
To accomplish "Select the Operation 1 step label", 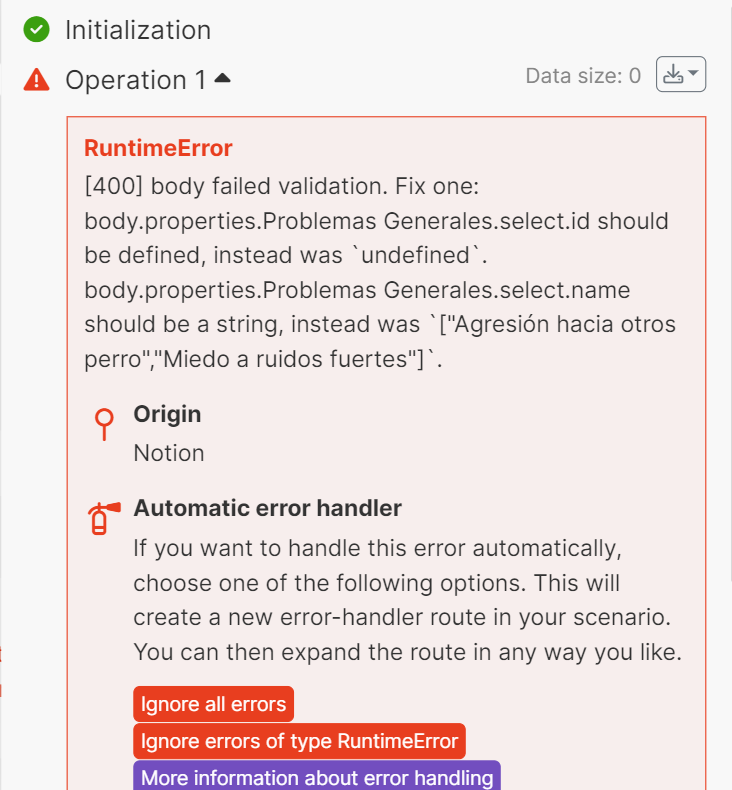I will point(135,80).
